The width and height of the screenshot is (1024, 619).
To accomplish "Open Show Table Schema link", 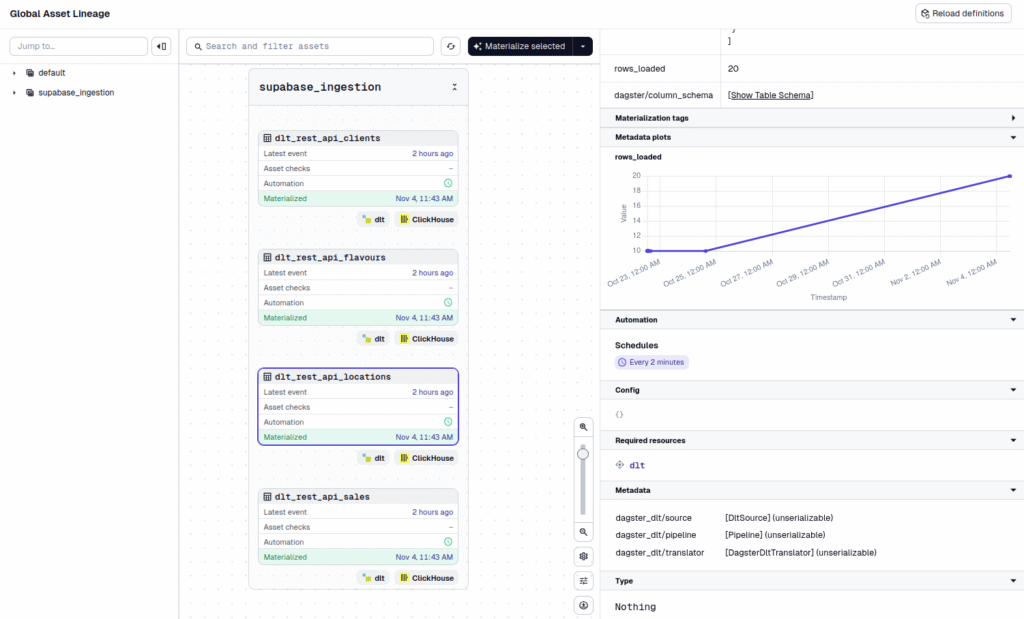I will tap(770, 95).
